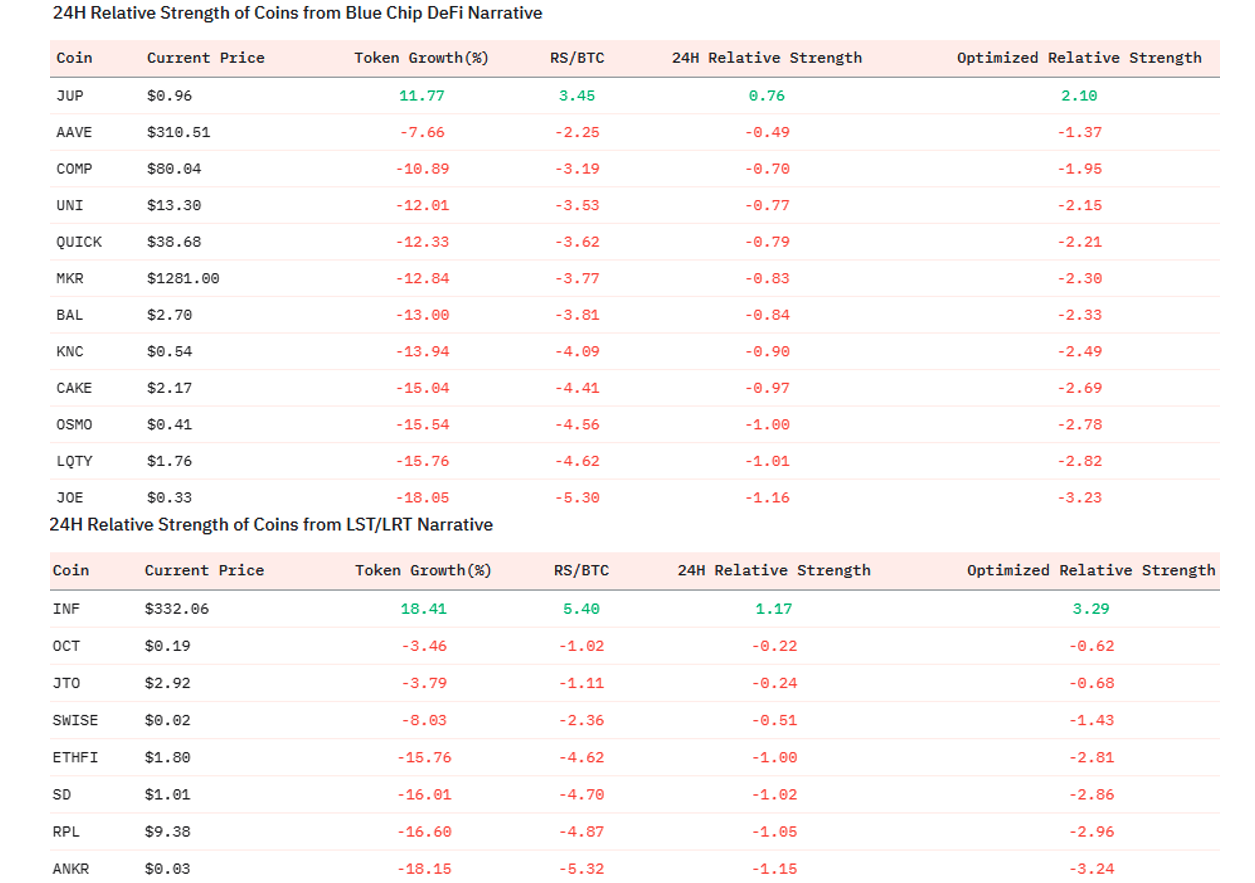Click INF RS/BTC value 5.40
Viewport: 1255px width, 883px height.
coord(582,608)
